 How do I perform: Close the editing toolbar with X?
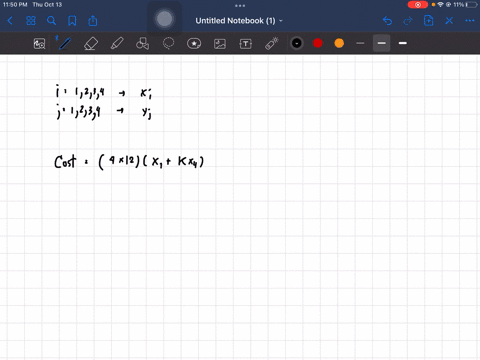449,21
